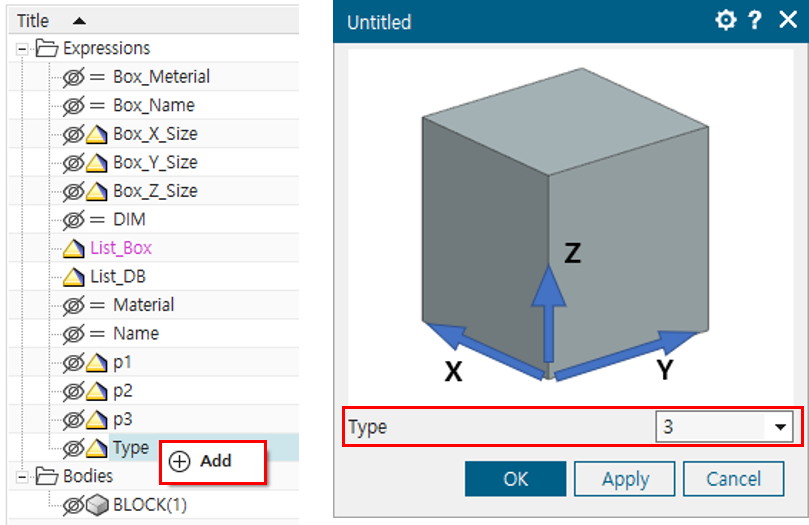This screenshot has width=809, height=525.
Task: Click the Cancel button
Action: 733,479
